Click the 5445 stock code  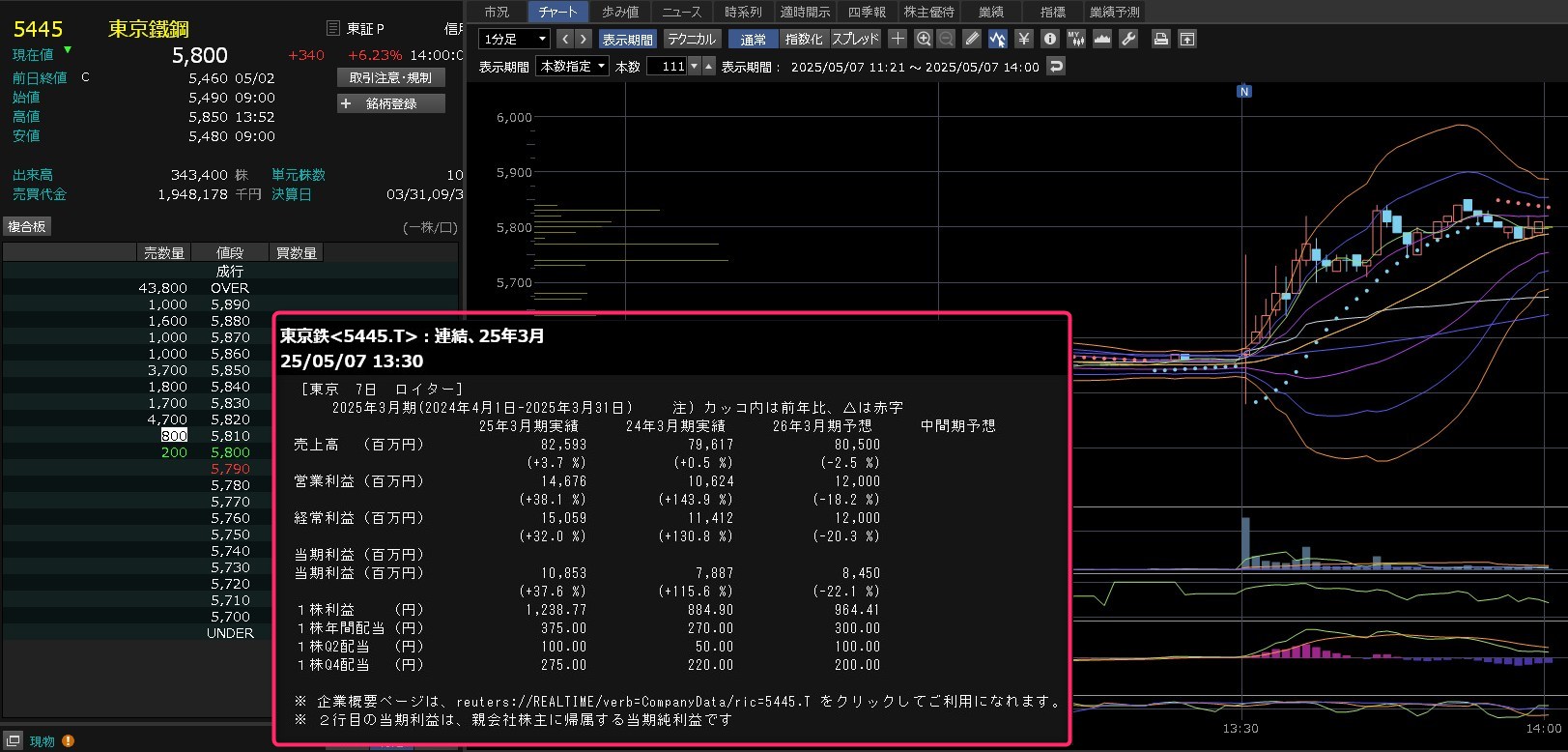[38, 29]
